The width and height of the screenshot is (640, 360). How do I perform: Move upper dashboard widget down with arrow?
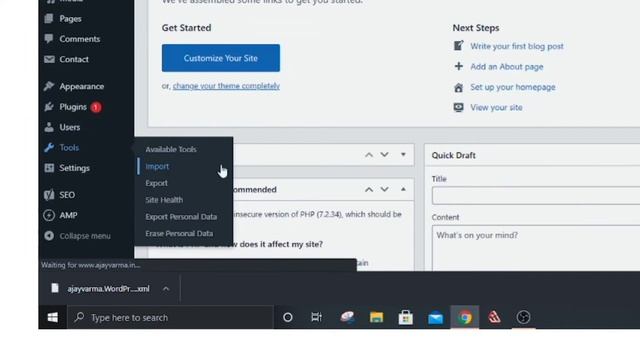coord(384,155)
